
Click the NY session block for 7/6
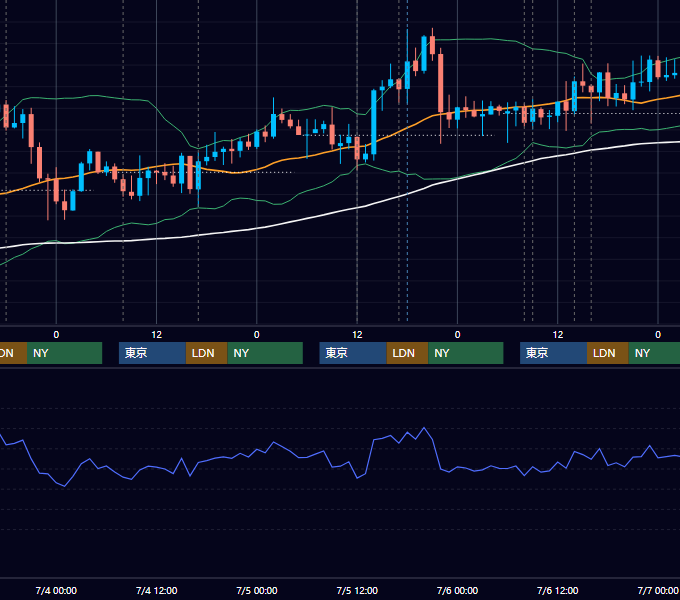[654, 353]
